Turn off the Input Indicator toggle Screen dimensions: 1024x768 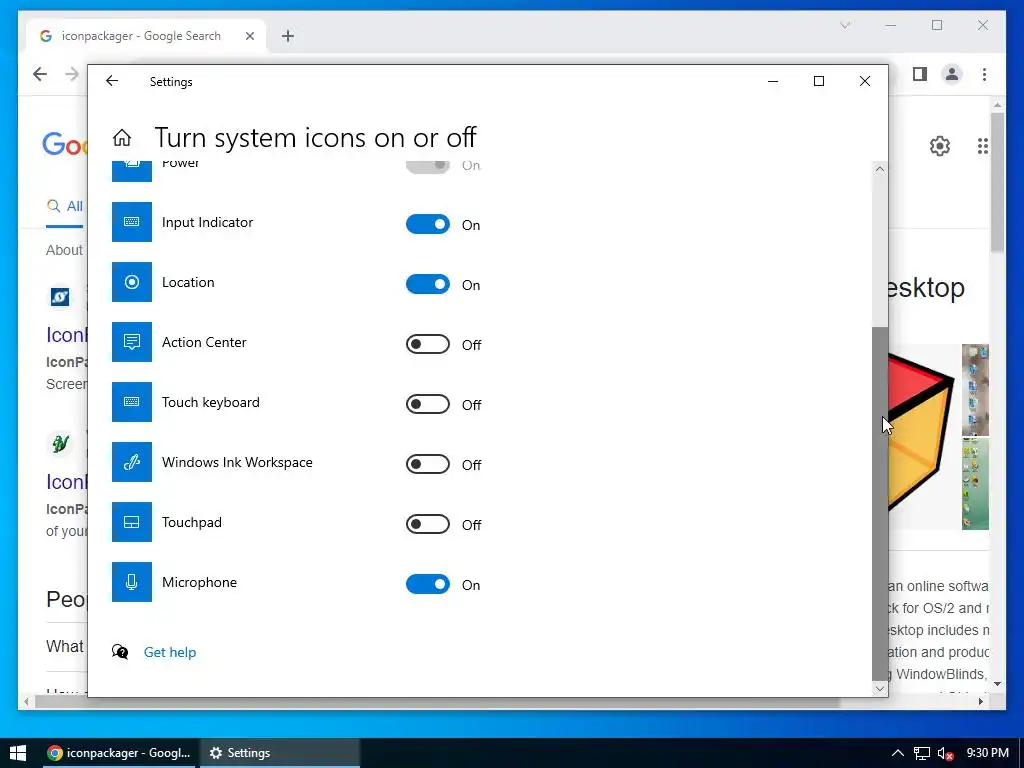[428, 225]
